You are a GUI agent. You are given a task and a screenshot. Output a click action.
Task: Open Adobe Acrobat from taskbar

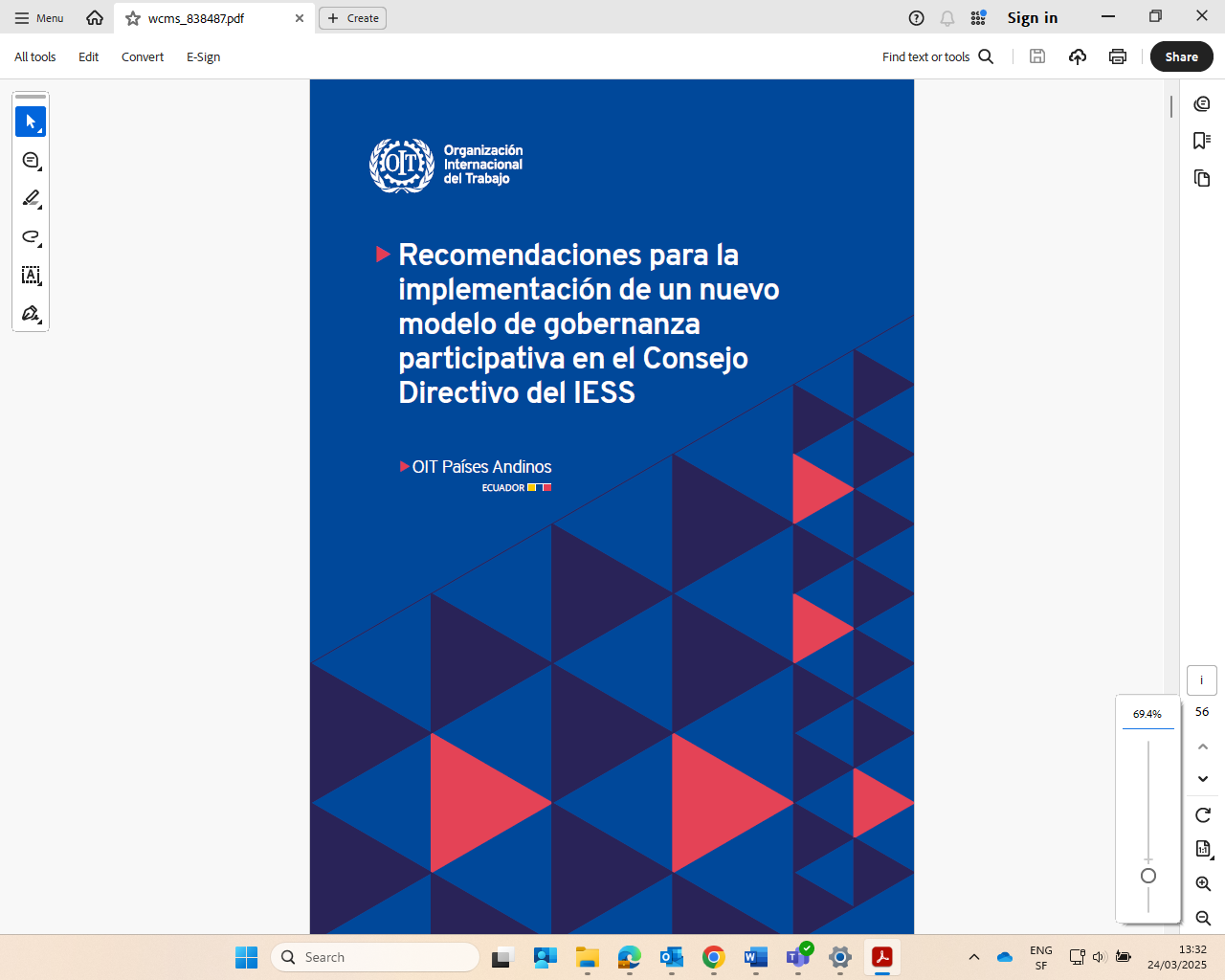[x=882, y=957]
